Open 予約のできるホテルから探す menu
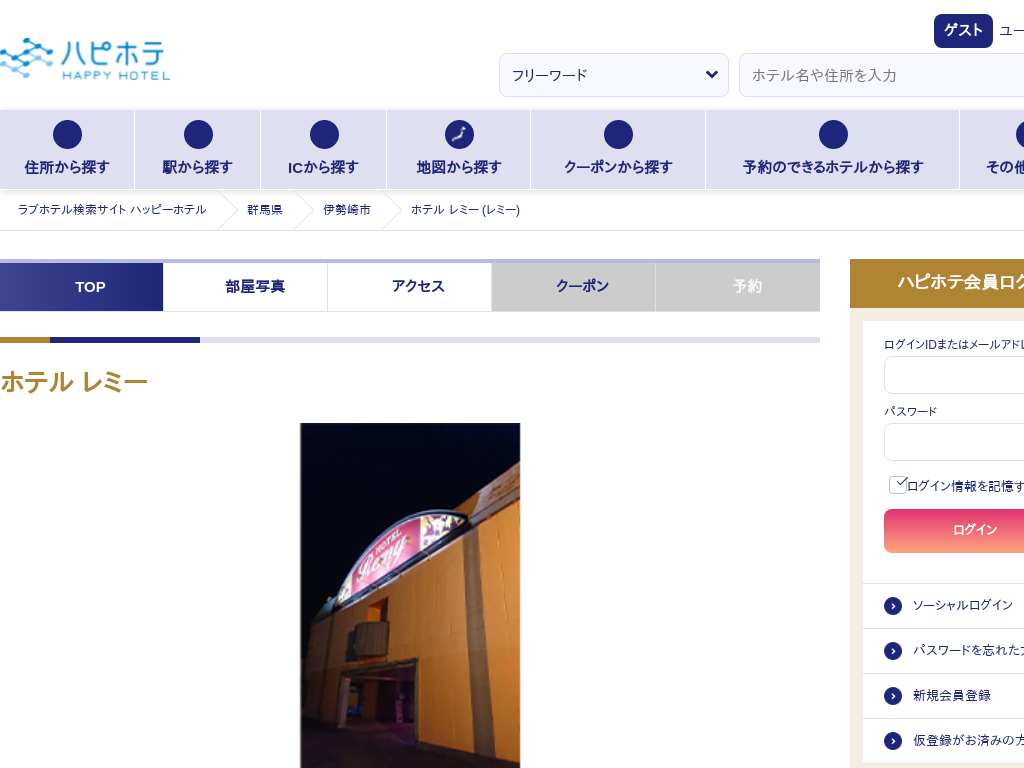This screenshot has height=768, width=1024. (833, 150)
